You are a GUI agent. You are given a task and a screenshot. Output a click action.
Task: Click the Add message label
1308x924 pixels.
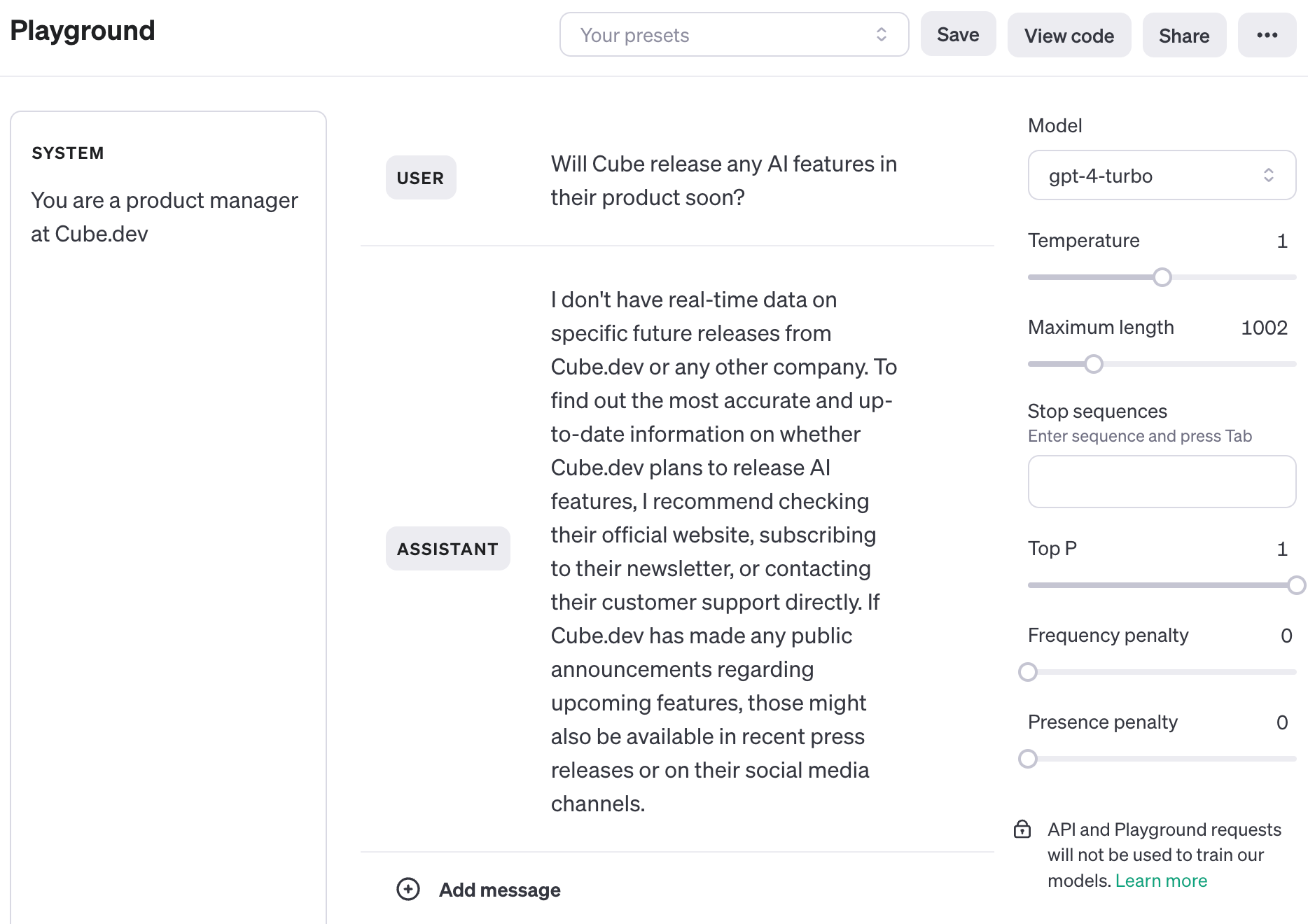tap(499, 890)
